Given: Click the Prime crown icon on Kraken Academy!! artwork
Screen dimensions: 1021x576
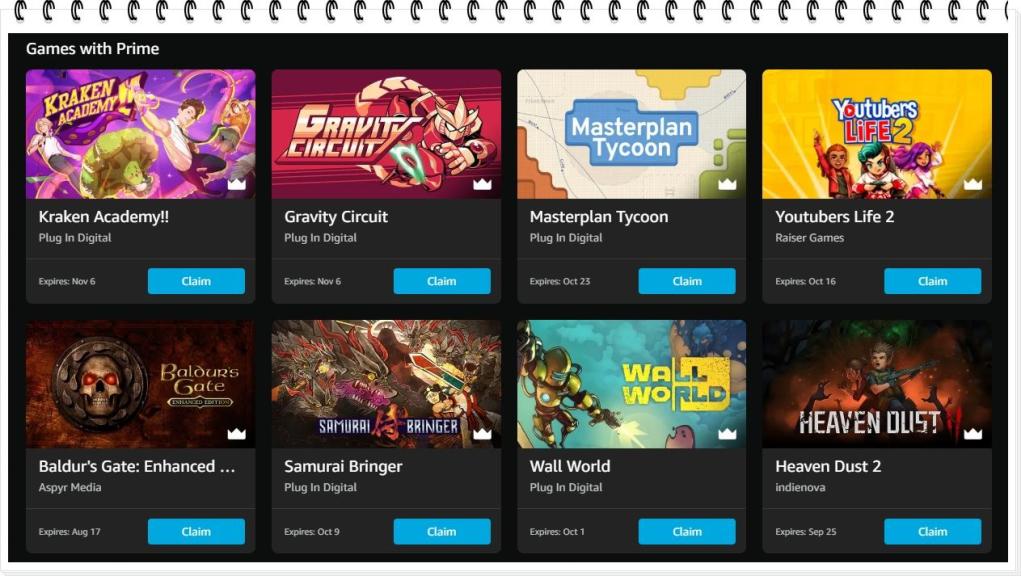Looking at the screenshot, I should pos(236,184).
